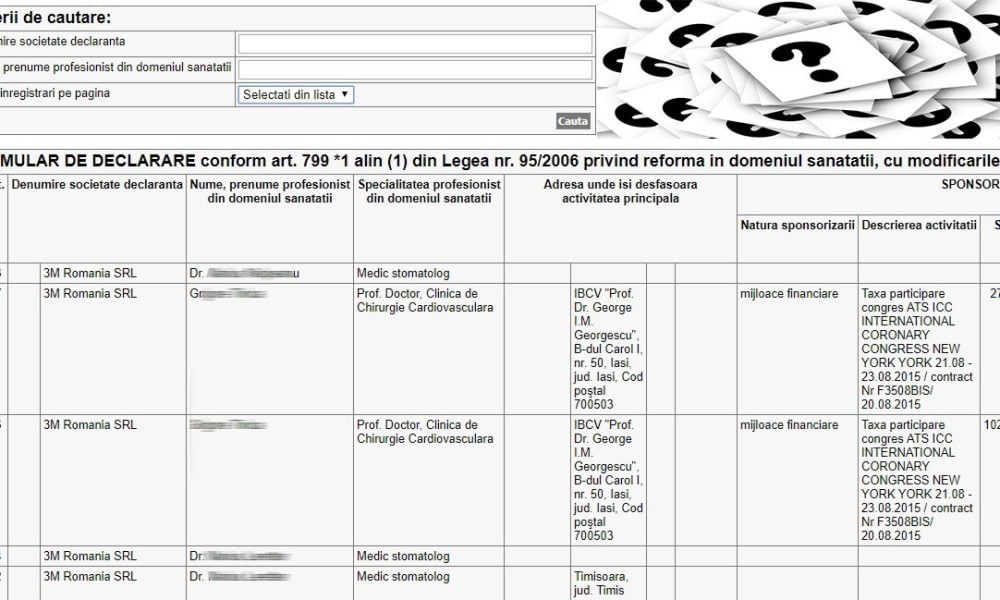The width and height of the screenshot is (1000, 600).
Task: Click the Cauta search button
Action: pyautogui.click(x=573, y=121)
